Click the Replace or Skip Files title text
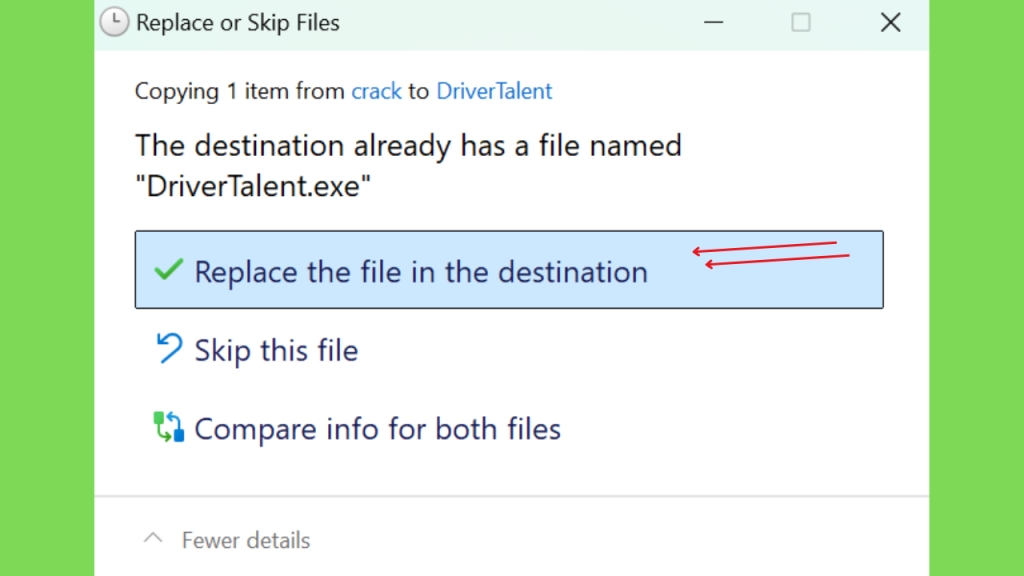Screen dimensions: 1024x576 point(238,23)
